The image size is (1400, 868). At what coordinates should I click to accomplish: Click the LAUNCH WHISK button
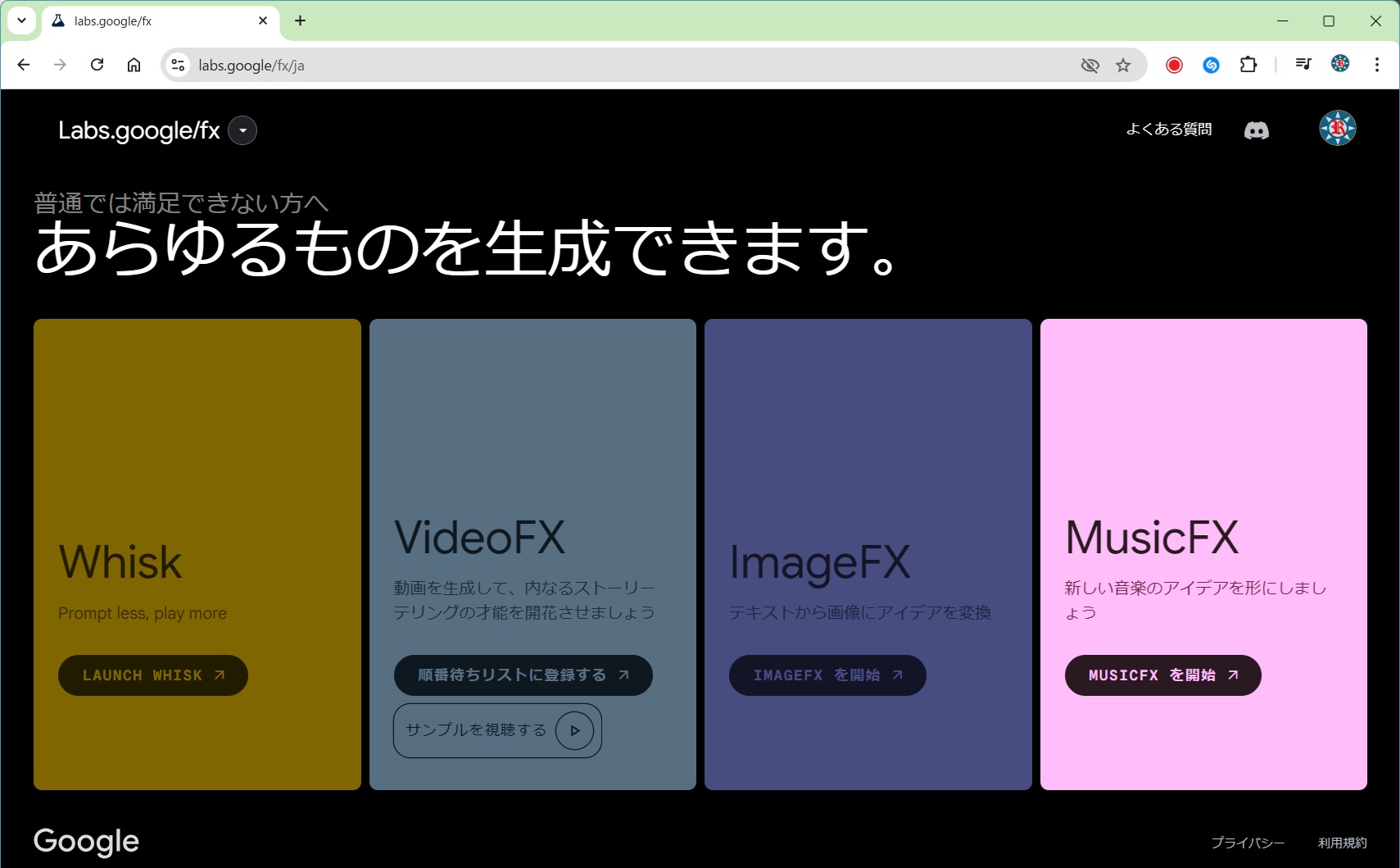click(x=153, y=675)
